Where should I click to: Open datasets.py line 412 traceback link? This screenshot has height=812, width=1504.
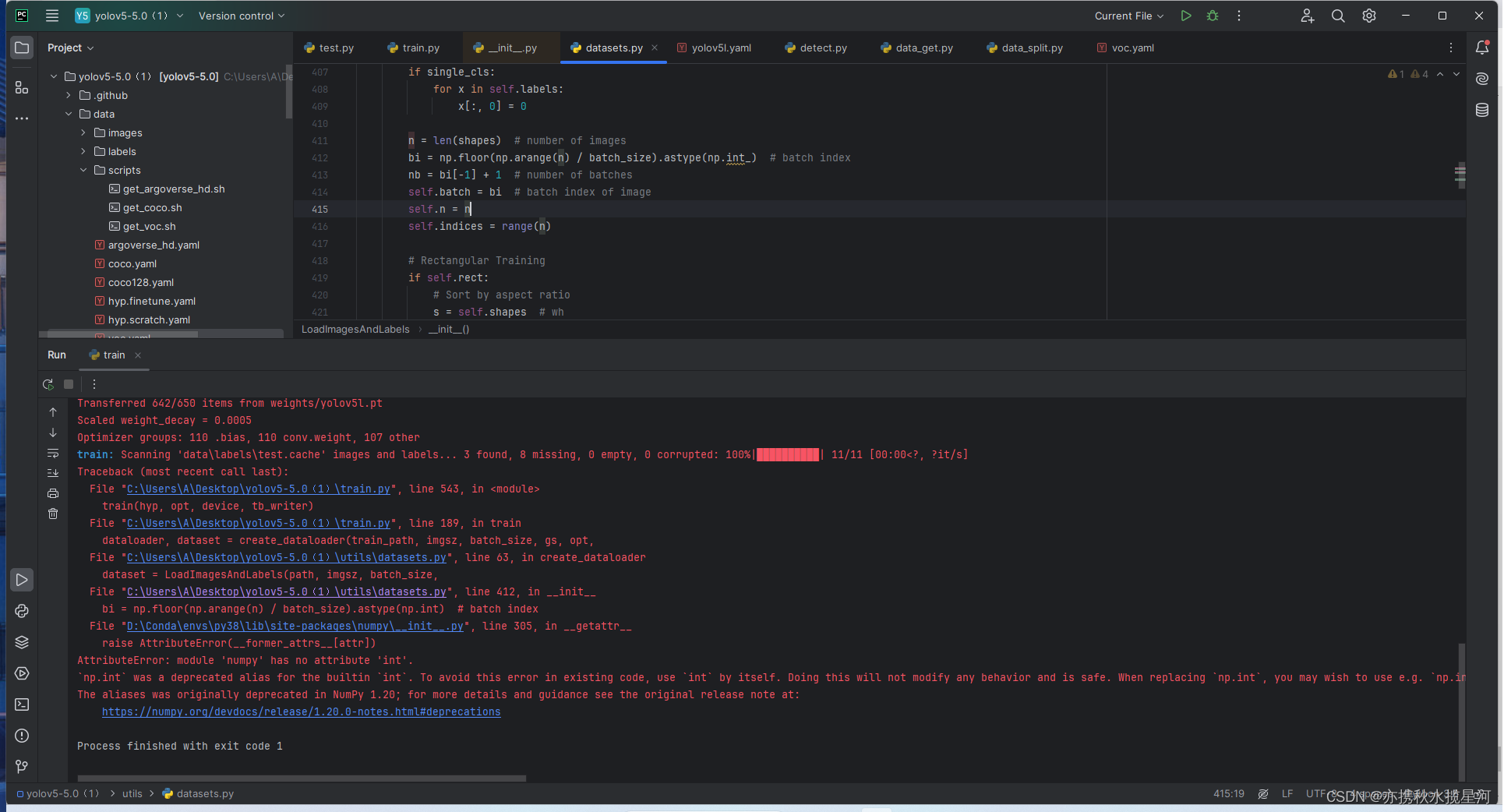coord(287,592)
